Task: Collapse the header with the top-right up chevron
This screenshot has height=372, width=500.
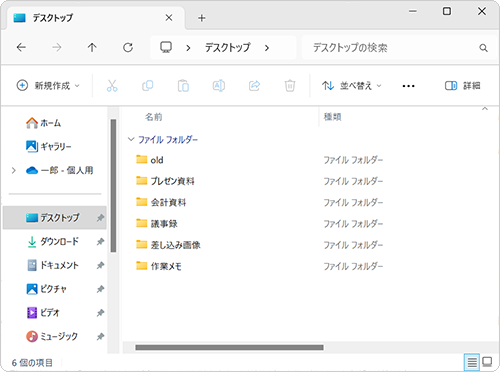Action: click(485, 109)
